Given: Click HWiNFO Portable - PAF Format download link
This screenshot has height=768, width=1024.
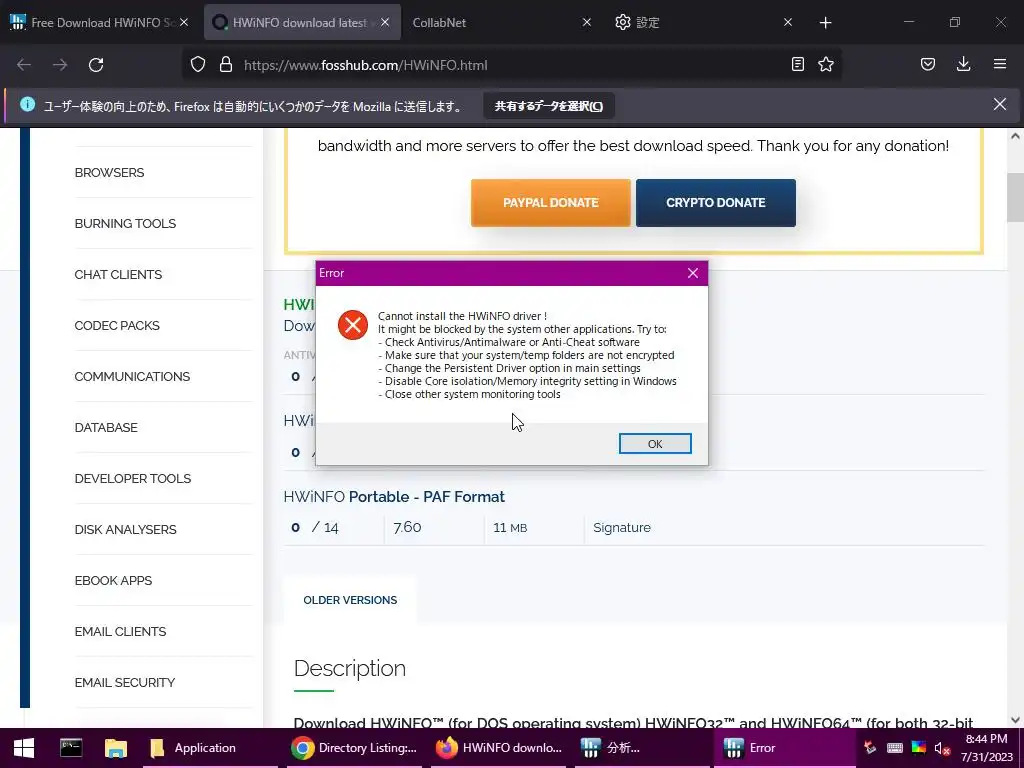Looking at the screenshot, I should pos(394,497).
